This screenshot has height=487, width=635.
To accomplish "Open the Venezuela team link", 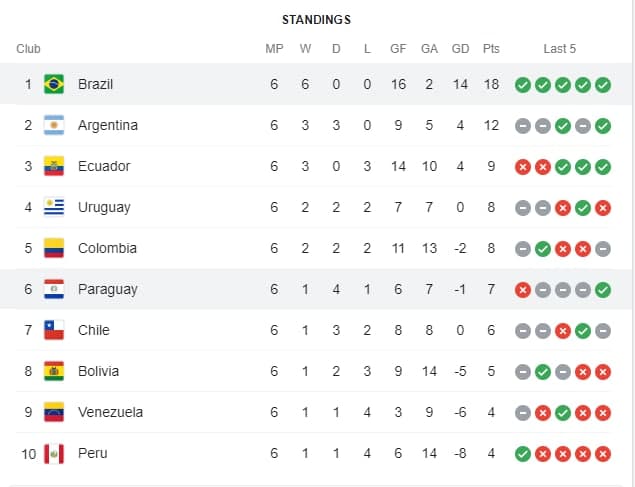I will pyautogui.click(x=110, y=412).
